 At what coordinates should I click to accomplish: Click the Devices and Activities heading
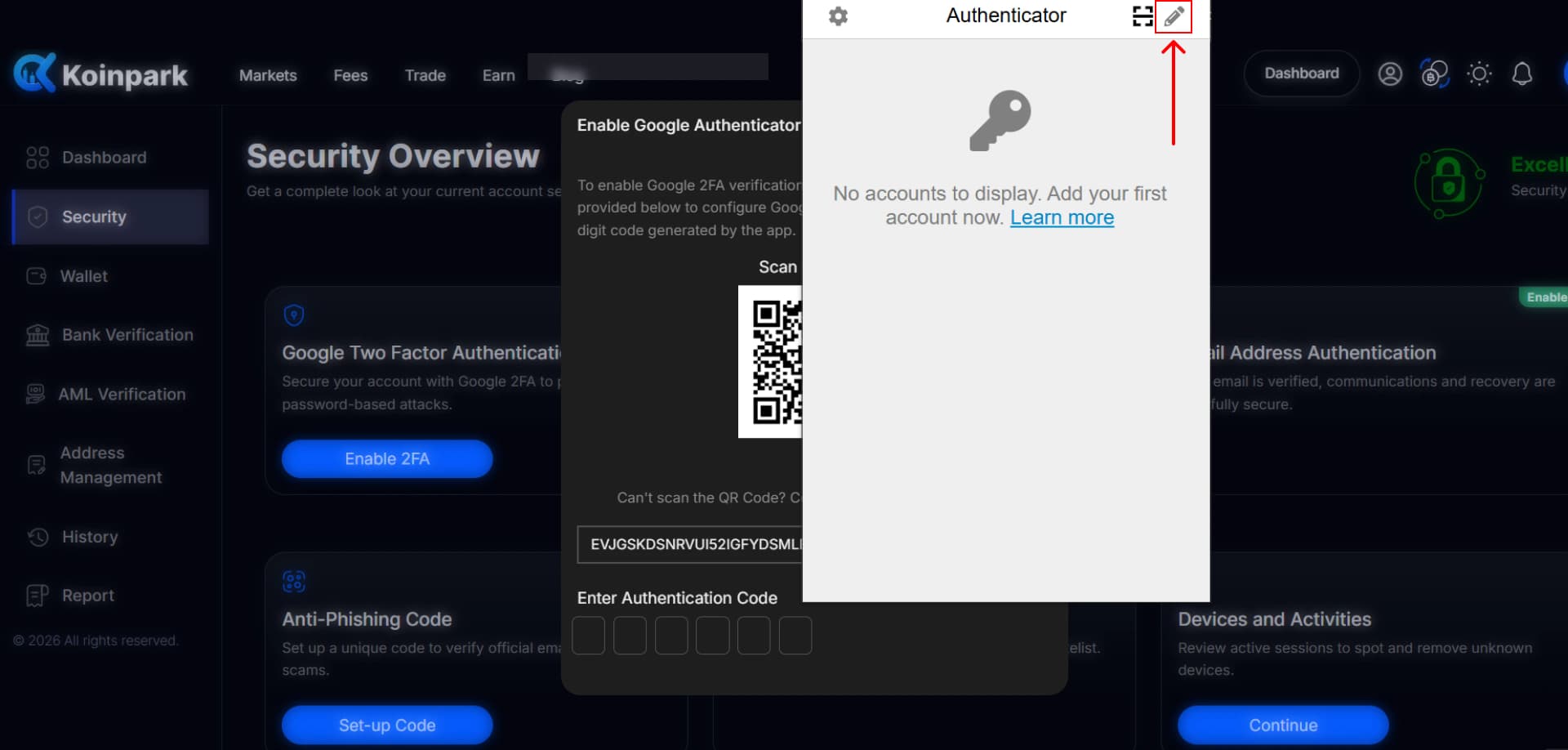point(1274,619)
